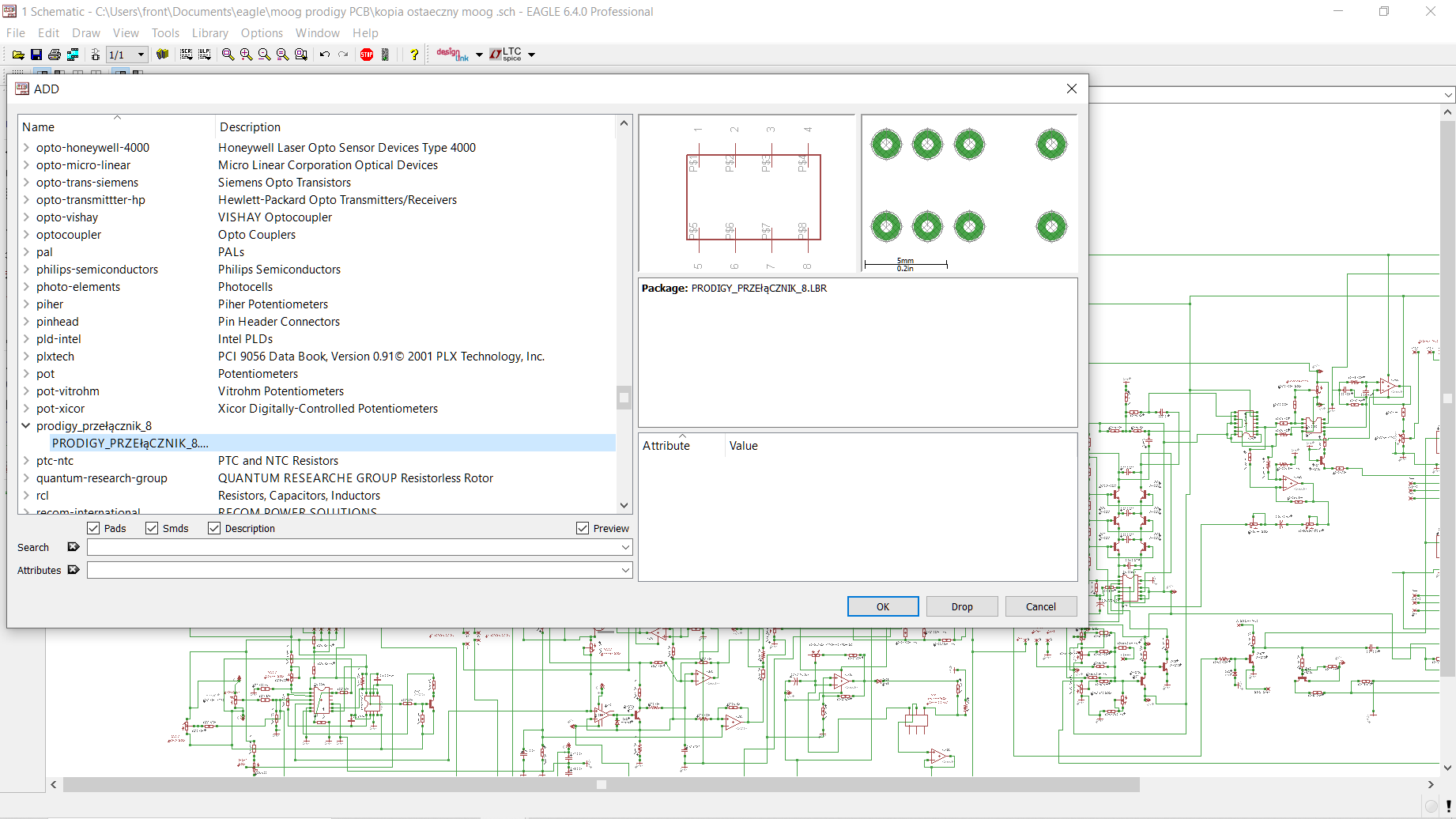Open the Tools menu
Viewport: 1456px width, 819px height.
tap(165, 33)
